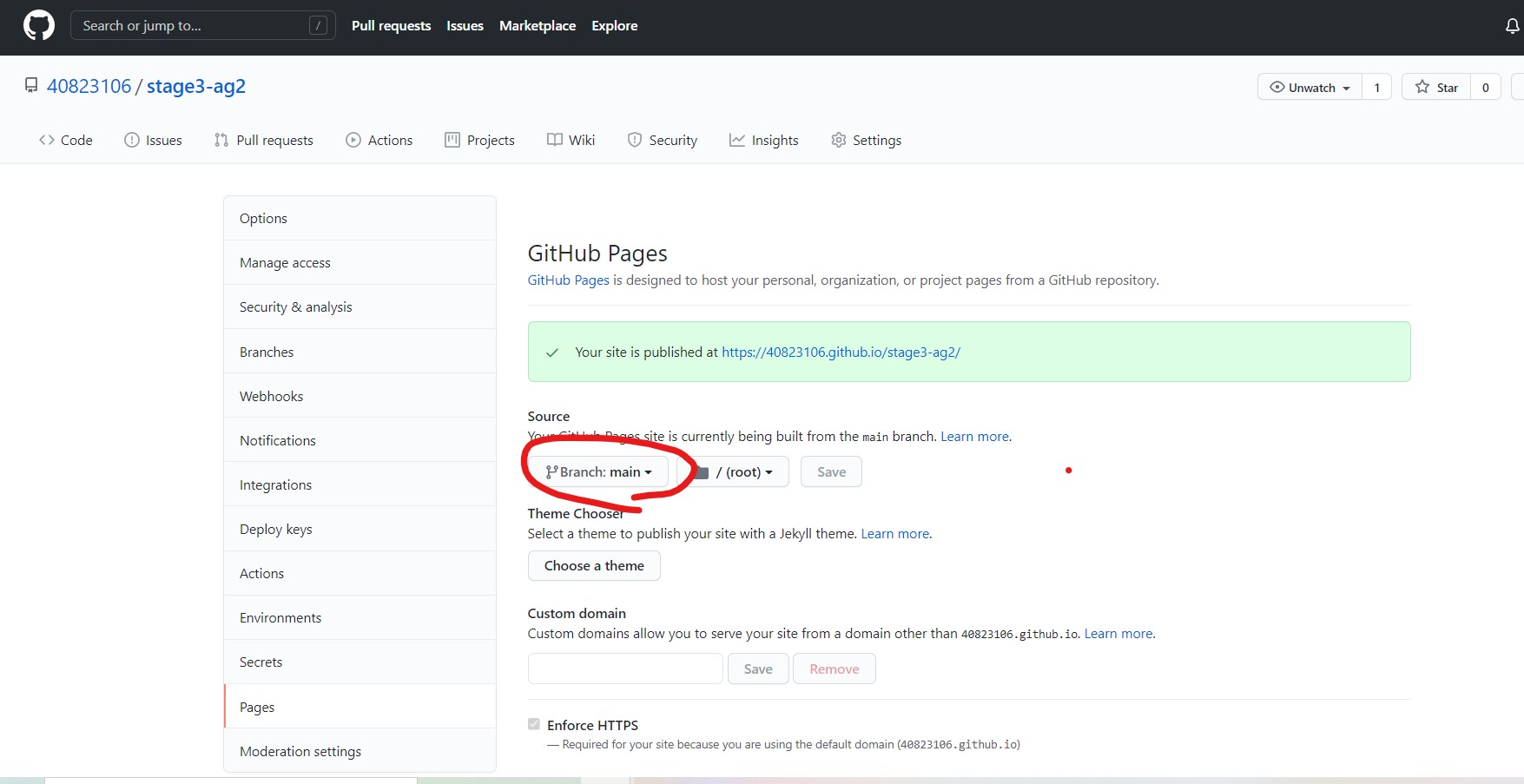Switch to the Code tab
The image size is (1524, 784).
(66, 140)
